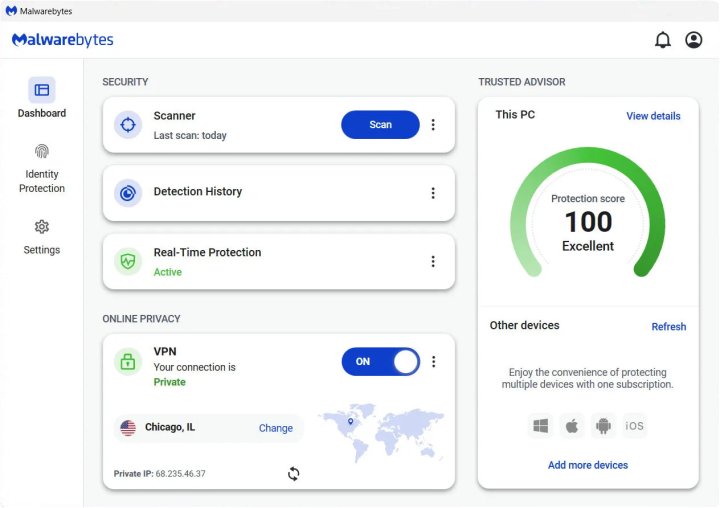Viewport: 720px width, 508px height.
Task: Click the Apple platform icon
Action: click(x=572, y=426)
